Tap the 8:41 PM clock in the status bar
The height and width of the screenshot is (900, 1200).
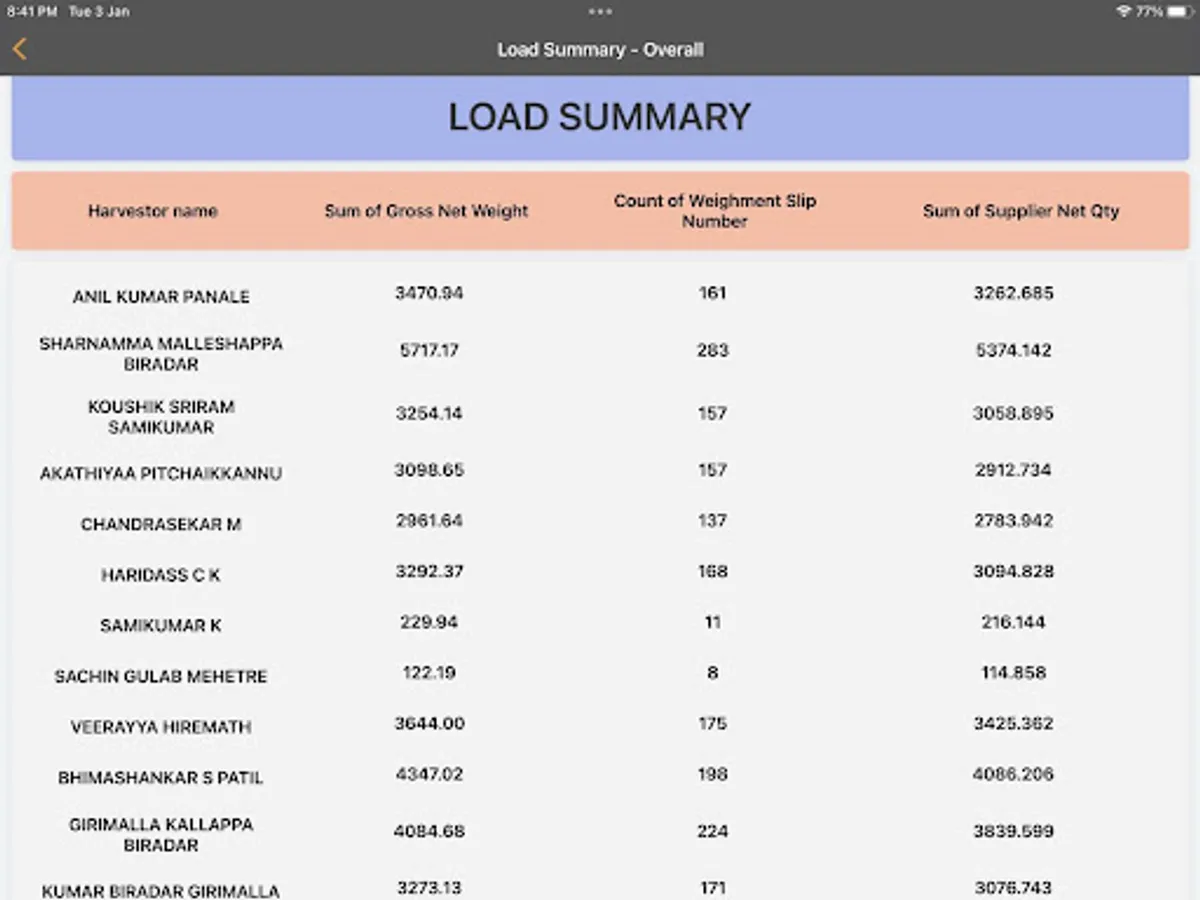click(32, 11)
